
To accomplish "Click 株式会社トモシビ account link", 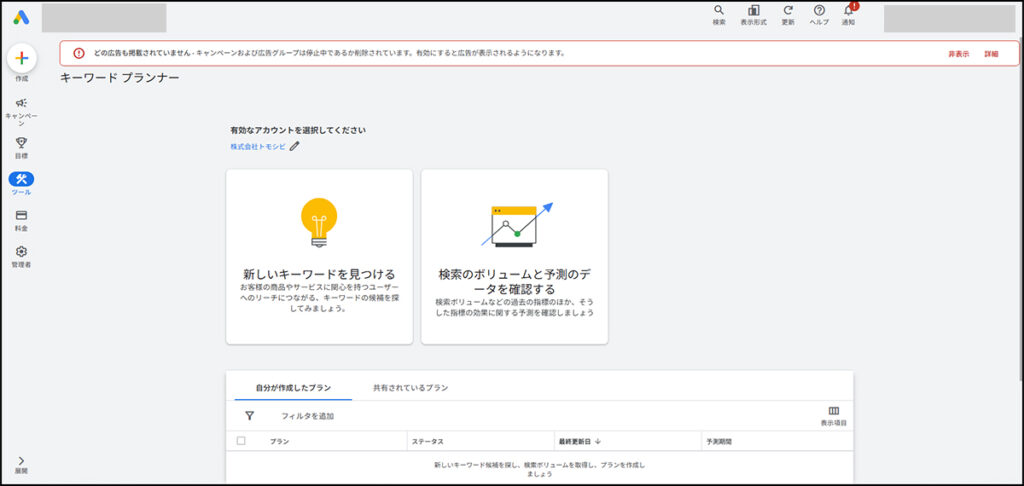I will coord(258,147).
